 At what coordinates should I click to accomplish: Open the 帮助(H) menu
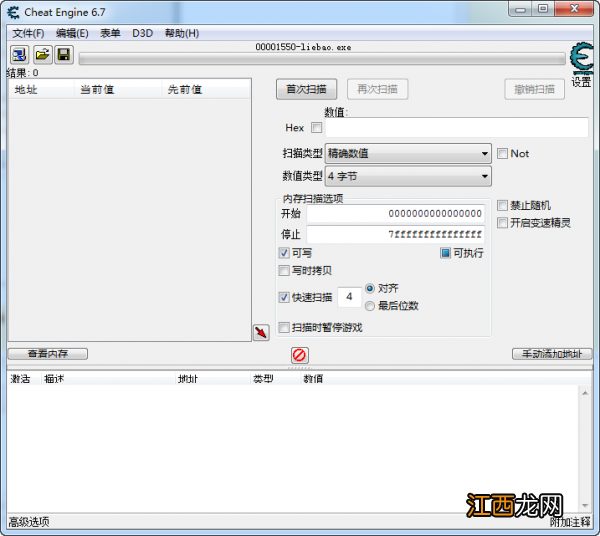tap(182, 33)
